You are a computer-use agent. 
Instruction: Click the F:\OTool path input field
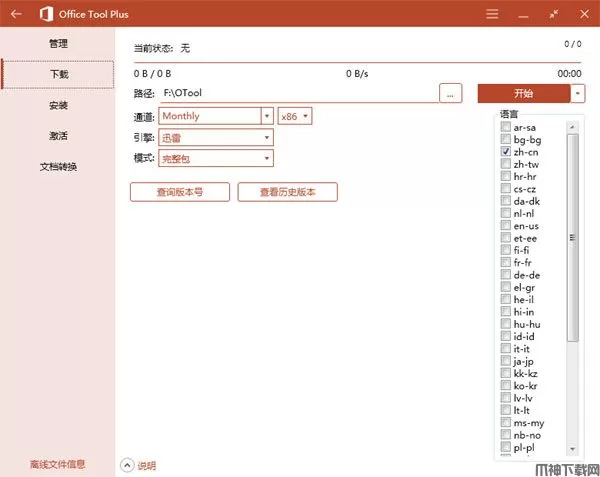[297, 93]
